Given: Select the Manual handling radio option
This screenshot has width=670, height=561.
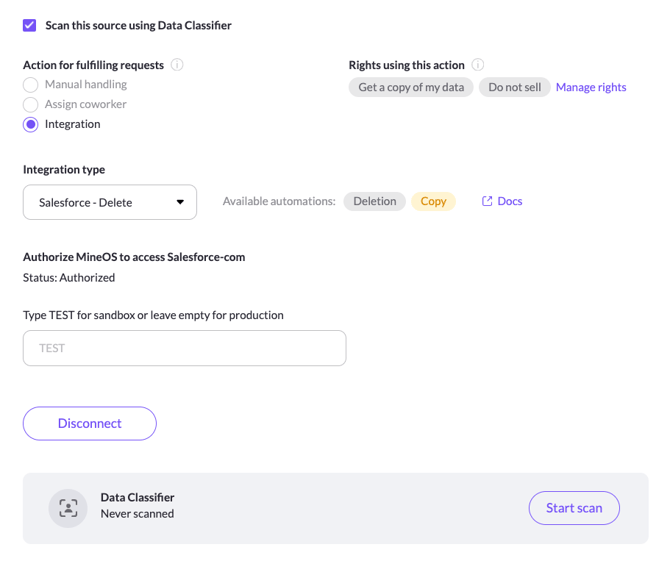Looking at the screenshot, I should (31, 85).
